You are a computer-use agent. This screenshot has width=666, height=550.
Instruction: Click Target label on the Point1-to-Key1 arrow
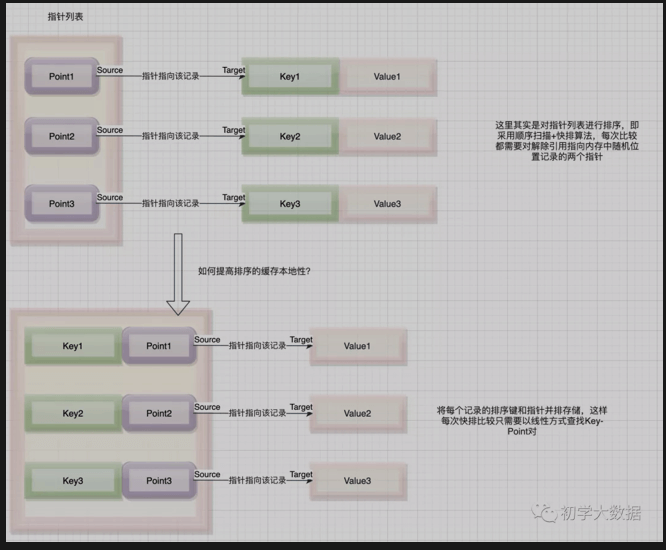pos(234,70)
